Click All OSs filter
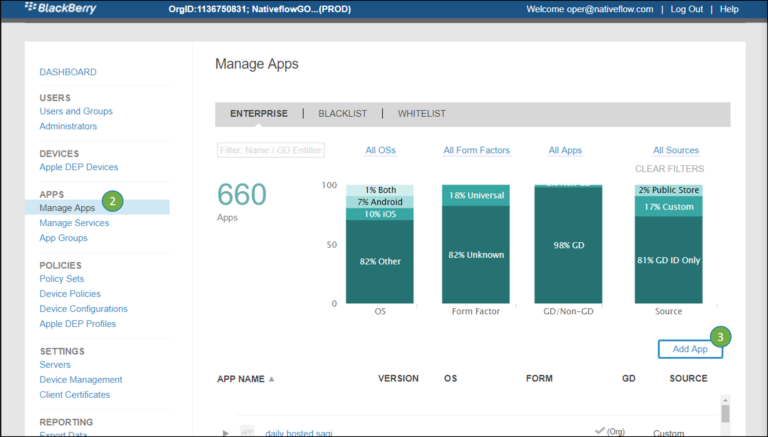The height and width of the screenshot is (437, 768). (381, 150)
